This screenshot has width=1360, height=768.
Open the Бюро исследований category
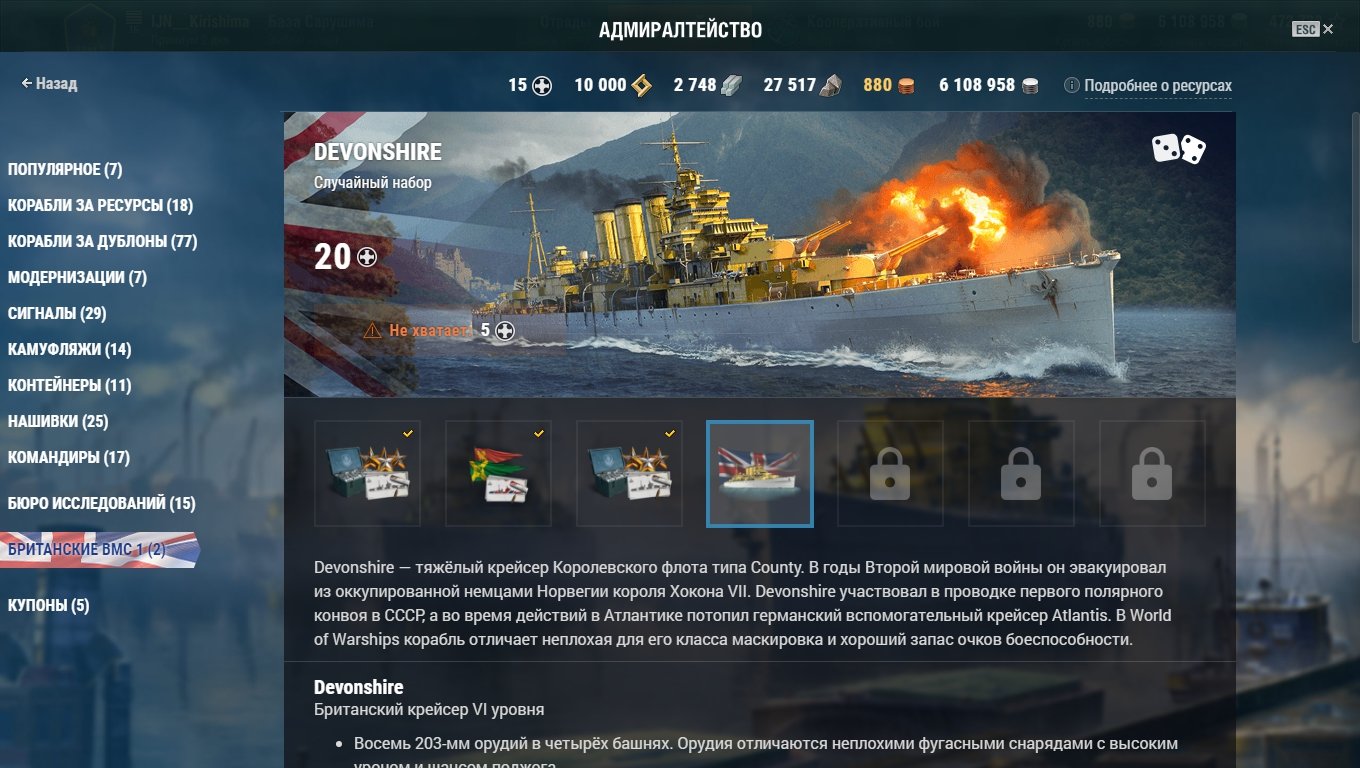[101, 503]
